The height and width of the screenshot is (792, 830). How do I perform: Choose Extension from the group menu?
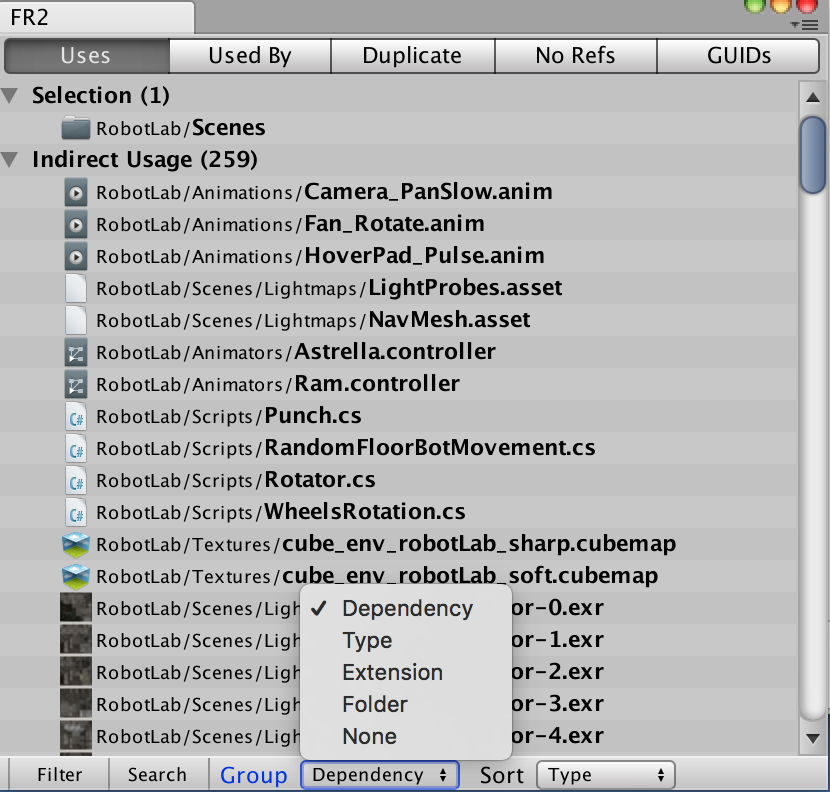coord(392,672)
